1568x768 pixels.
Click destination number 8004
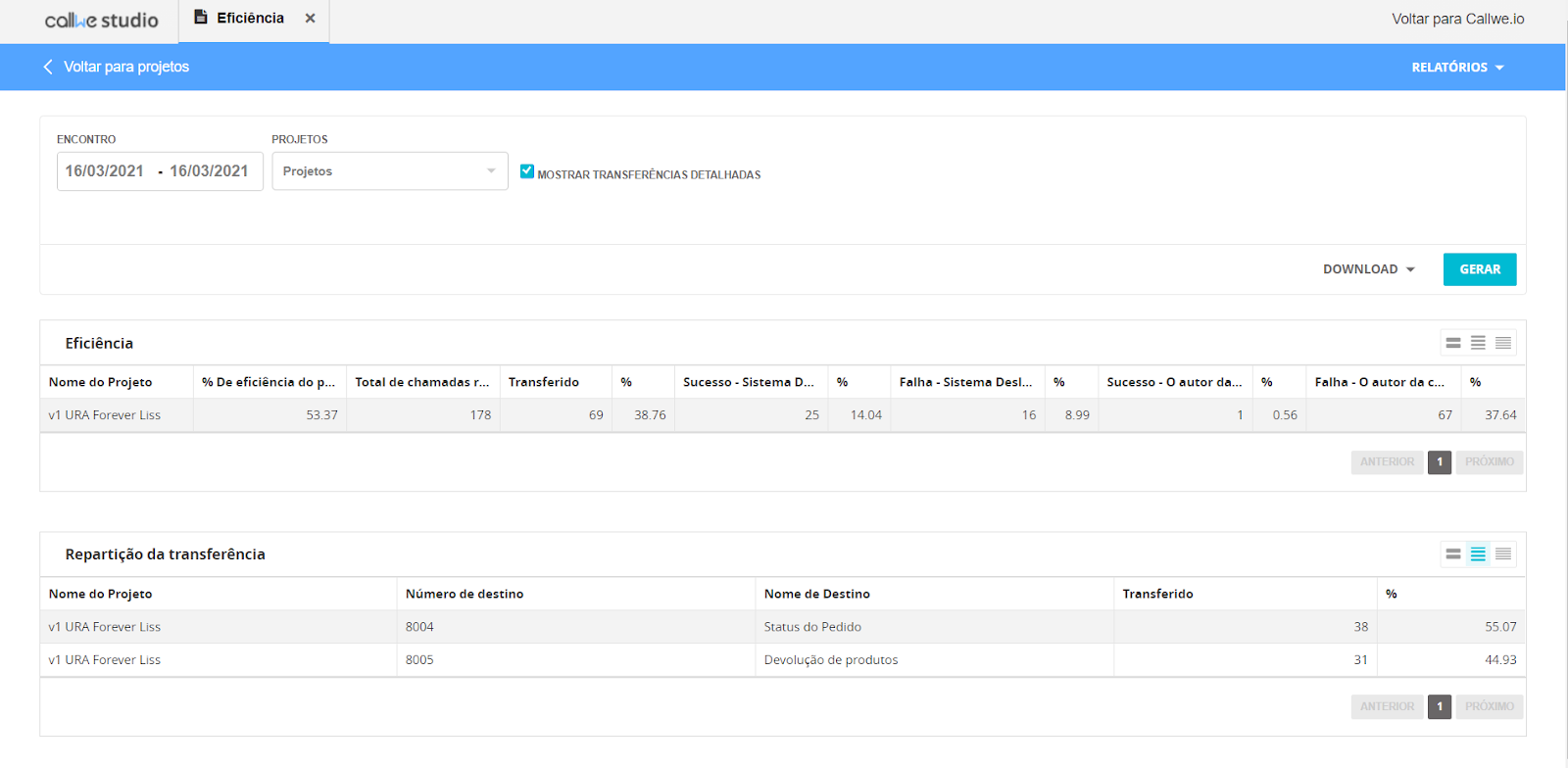[419, 627]
